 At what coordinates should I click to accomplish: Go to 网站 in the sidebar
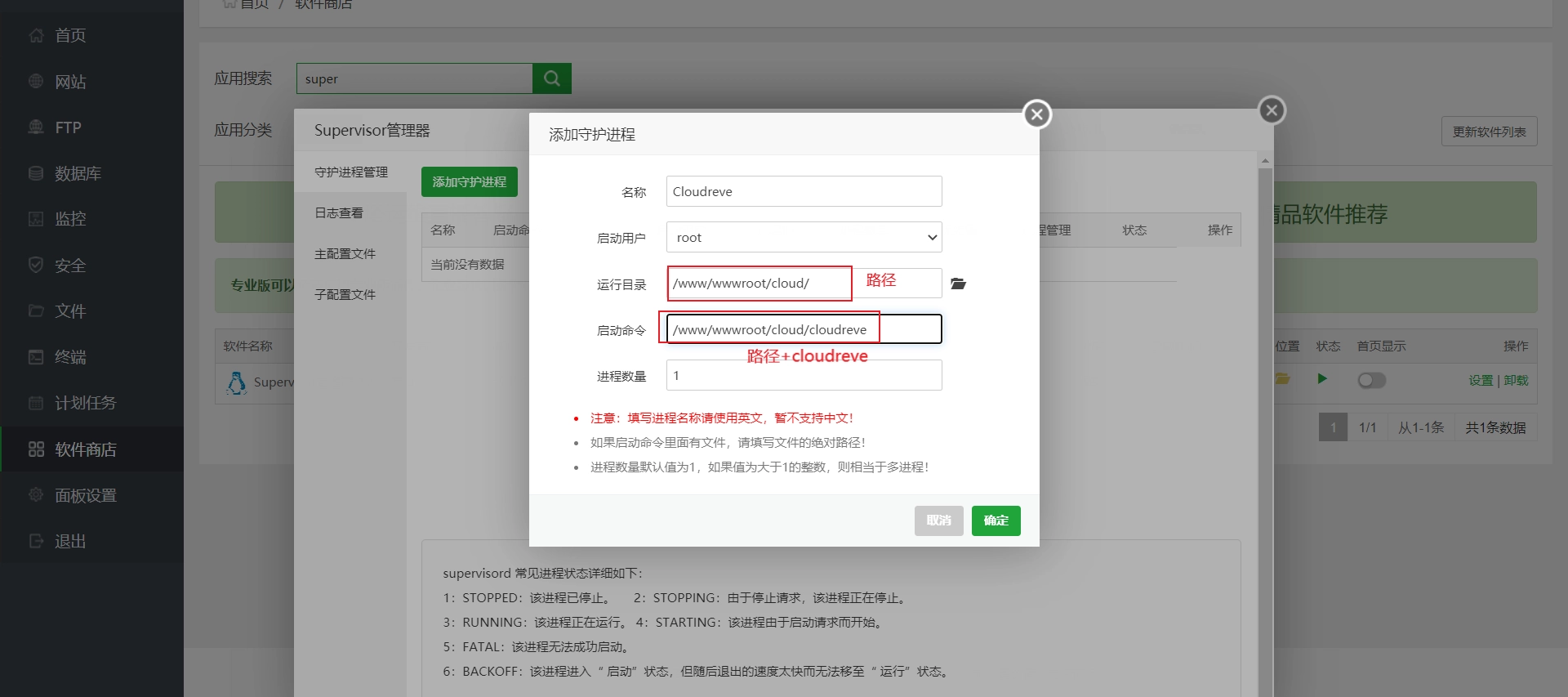(x=70, y=82)
